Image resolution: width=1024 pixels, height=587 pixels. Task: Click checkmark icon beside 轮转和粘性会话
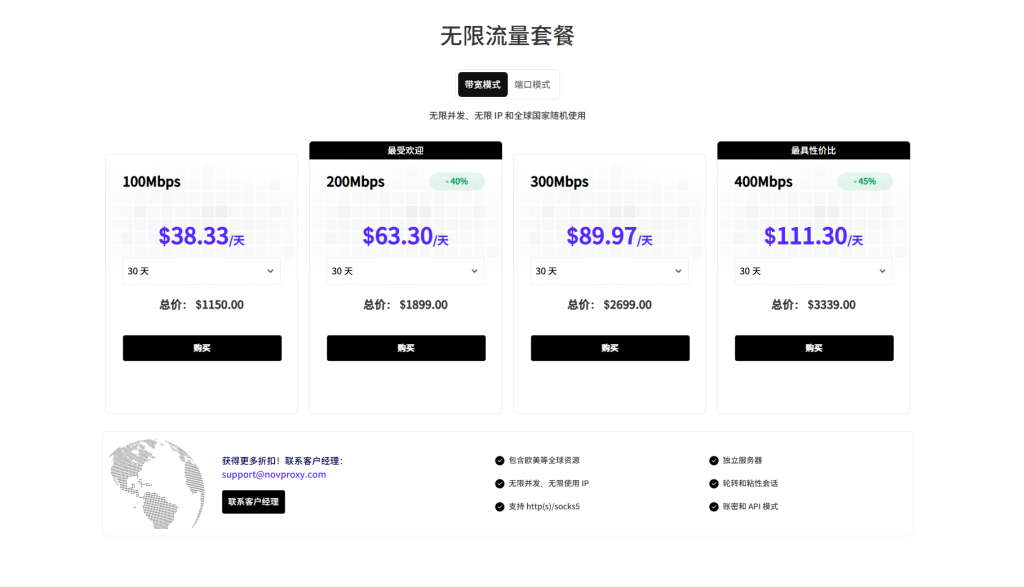[714, 484]
